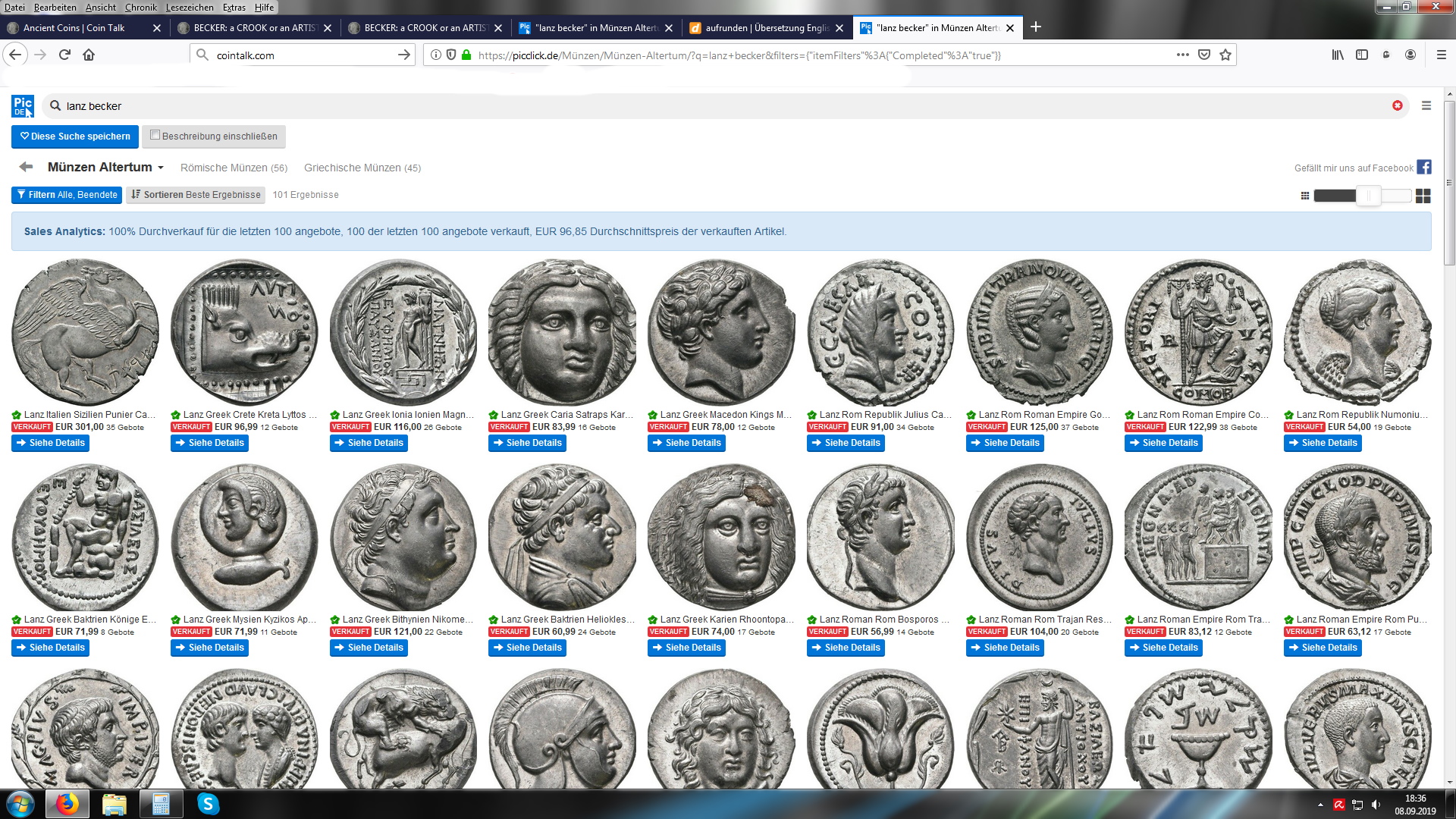Image resolution: width=1456 pixels, height=819 pixels.
Task: Click Siehe Details for Lanz Roman Rom Trajan Restitution
Action: pyautogui.click(x=1005, y=648)
